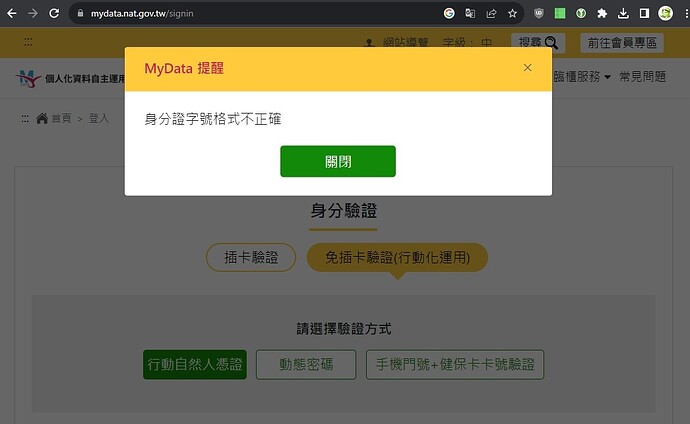The height and width of the screenshot is (424, 690).
Task: Open the browser downloads icon
Action: [x=623, y=14]
